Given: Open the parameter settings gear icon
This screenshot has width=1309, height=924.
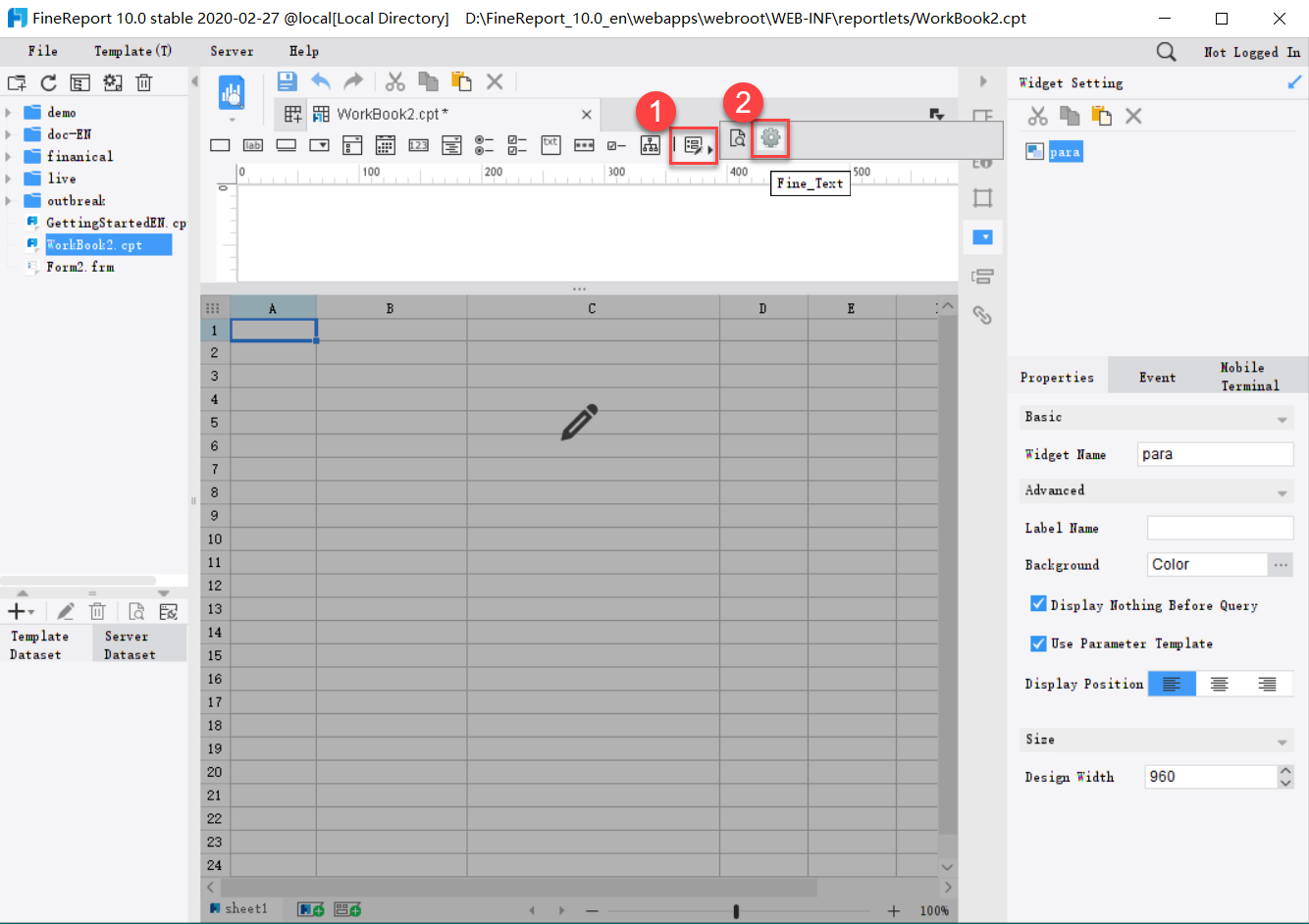Looking at the screenshot, I should (x=770, y=139).
